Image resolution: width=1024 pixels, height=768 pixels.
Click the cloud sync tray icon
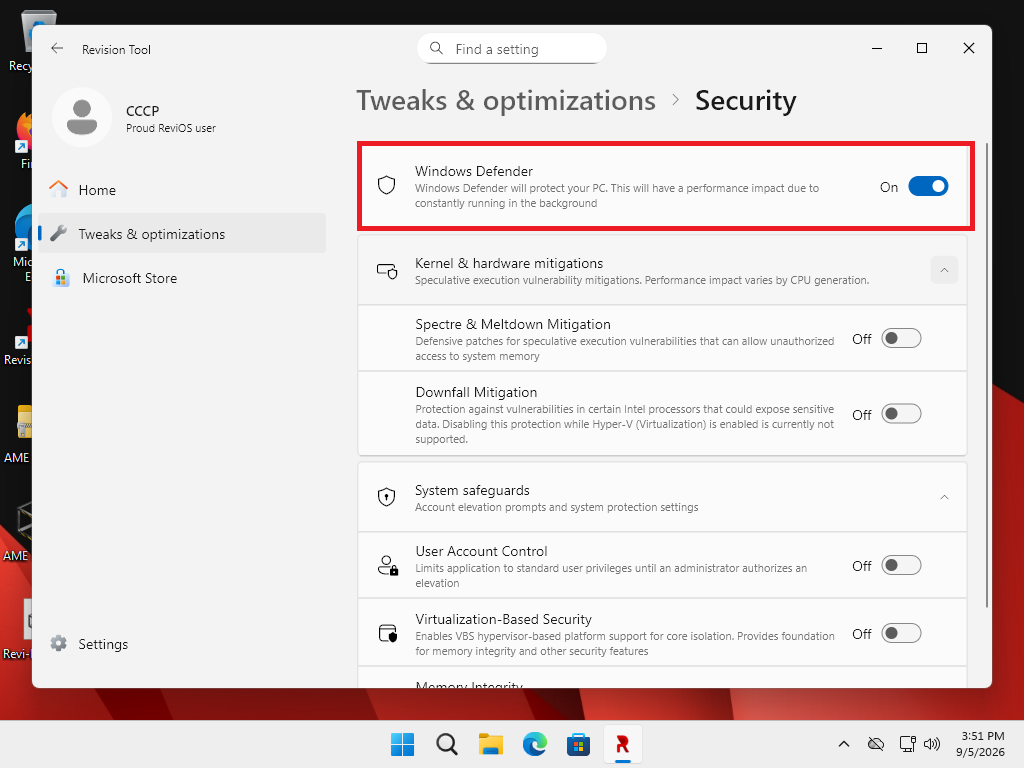876,744
